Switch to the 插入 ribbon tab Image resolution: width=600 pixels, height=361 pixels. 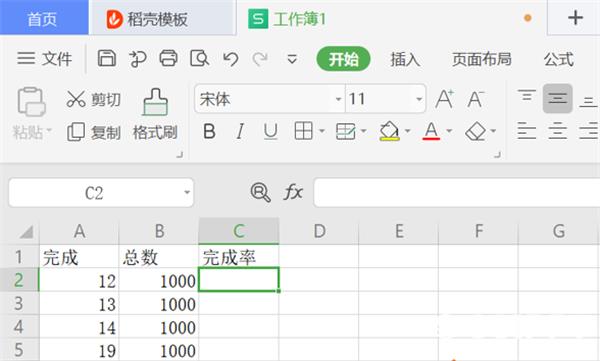405,59
